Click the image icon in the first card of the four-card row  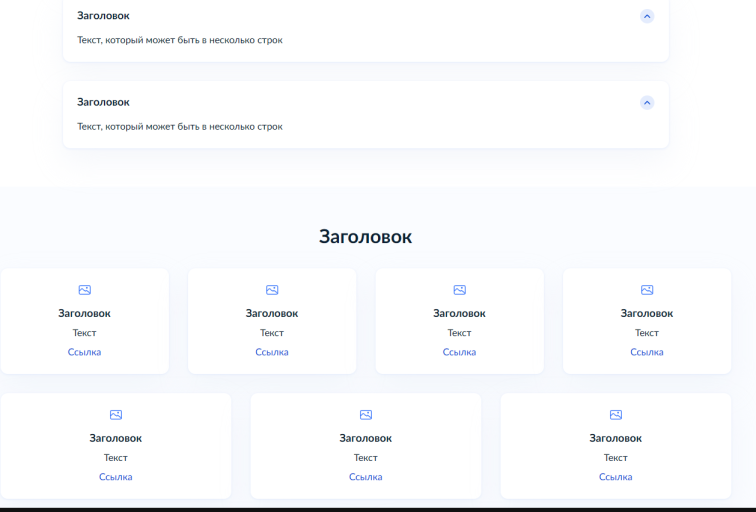84,290
